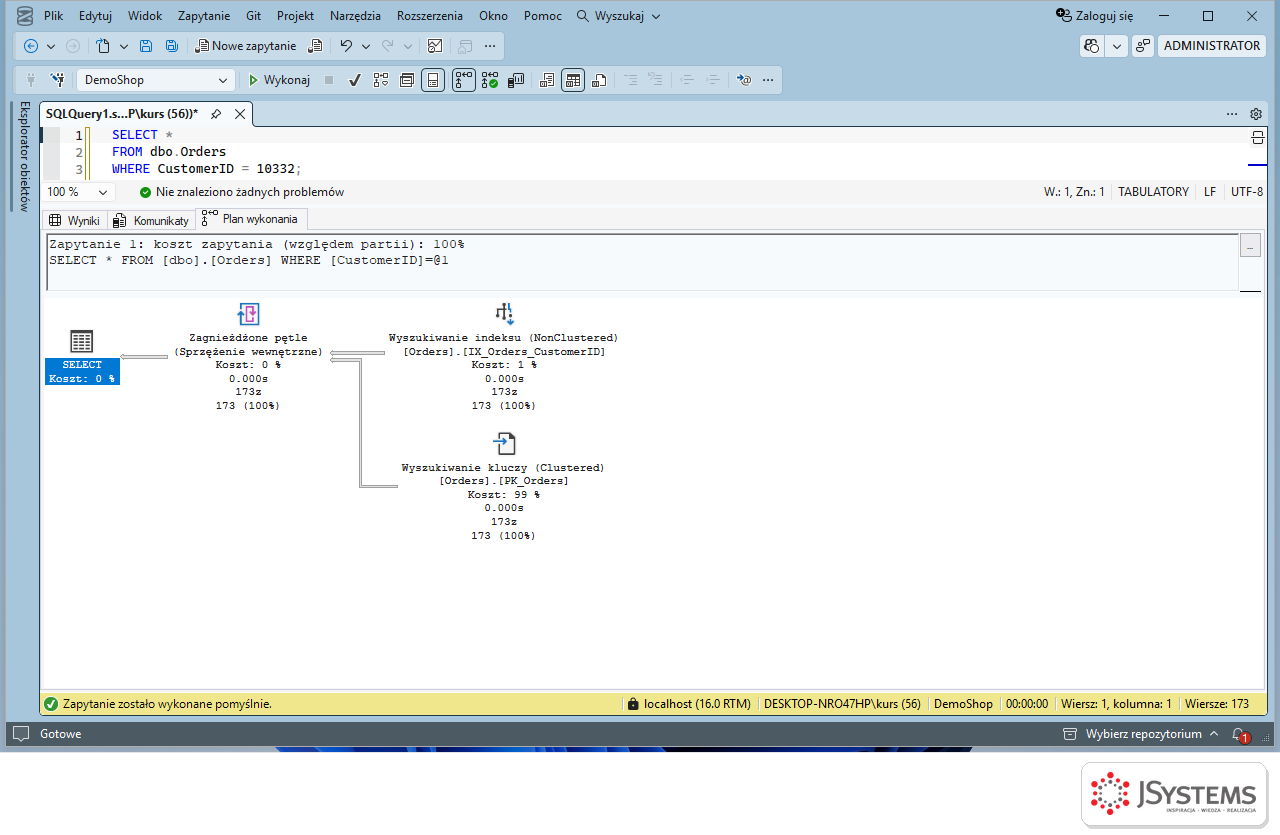This screenshot has width=1280, height=835.
Task: Expand the Eksplorator obiektów side panel
Action: pyautogui.click(x=25, y=156)
